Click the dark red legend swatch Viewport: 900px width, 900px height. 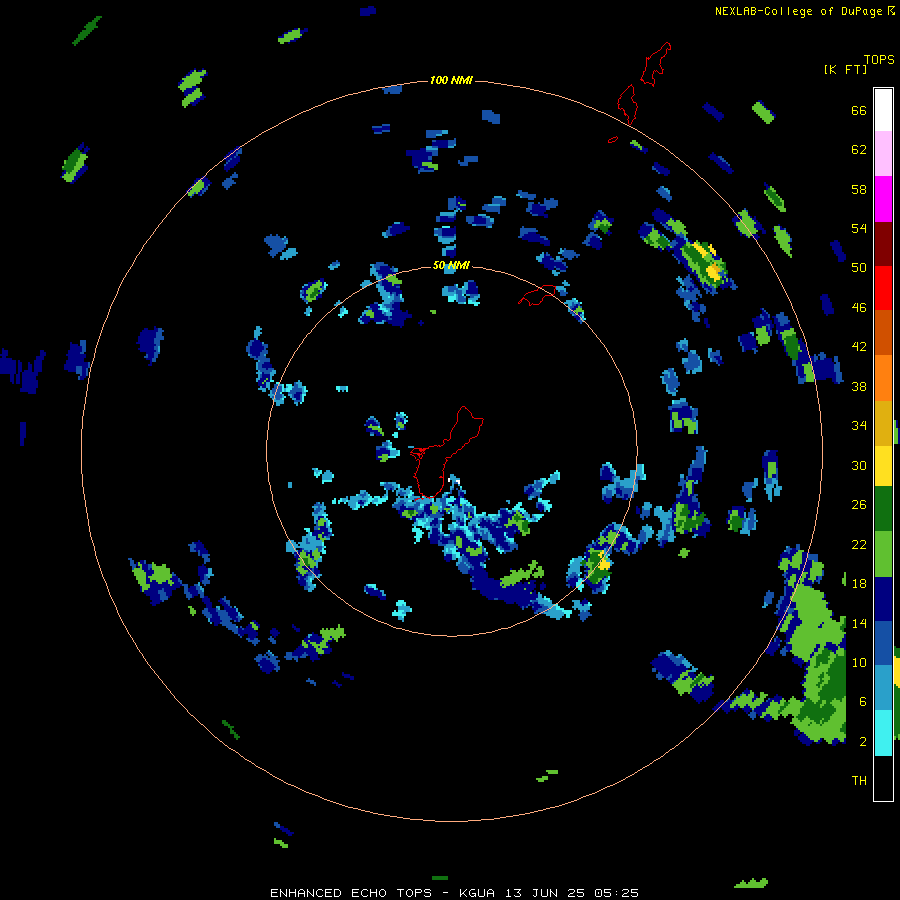(x=883, y=243)
